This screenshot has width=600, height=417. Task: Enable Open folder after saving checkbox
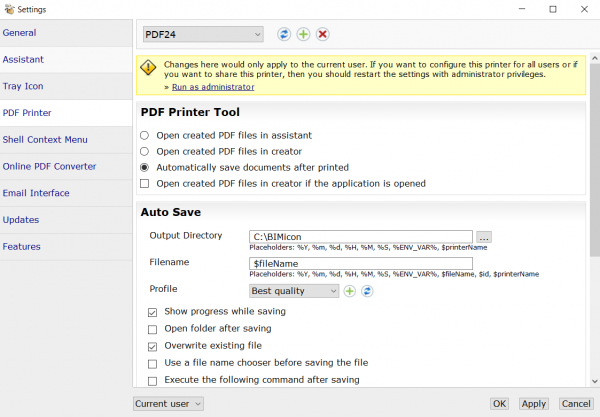point(153,329)
